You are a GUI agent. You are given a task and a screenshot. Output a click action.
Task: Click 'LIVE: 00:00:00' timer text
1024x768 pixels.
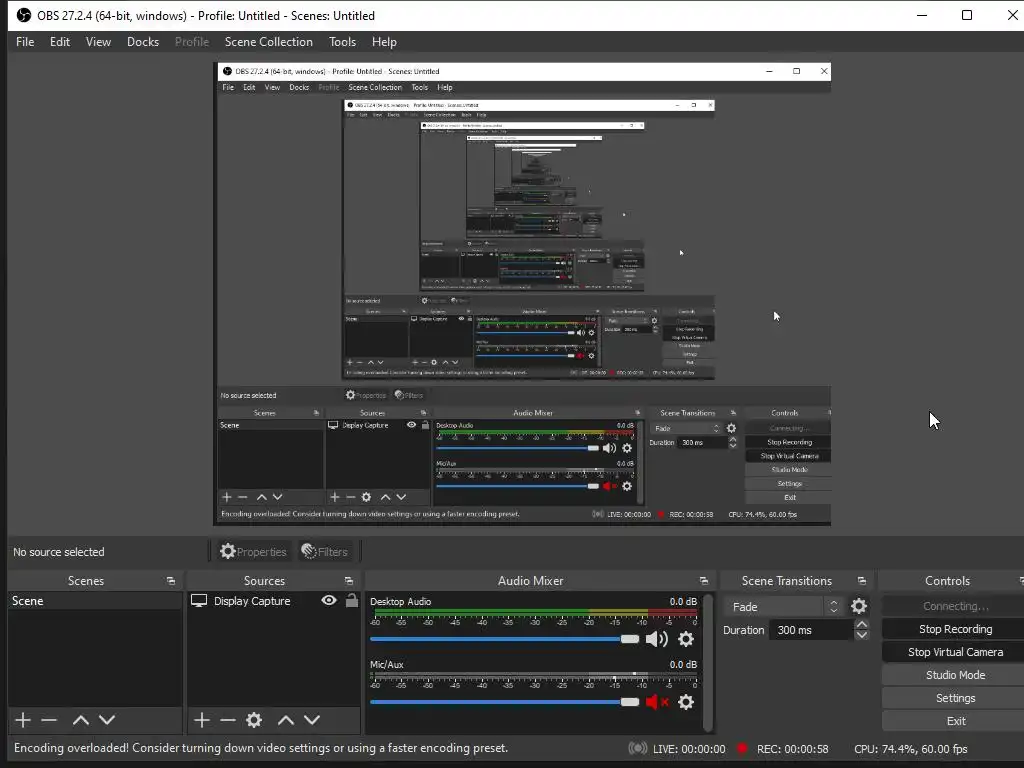tap(689, 749)
